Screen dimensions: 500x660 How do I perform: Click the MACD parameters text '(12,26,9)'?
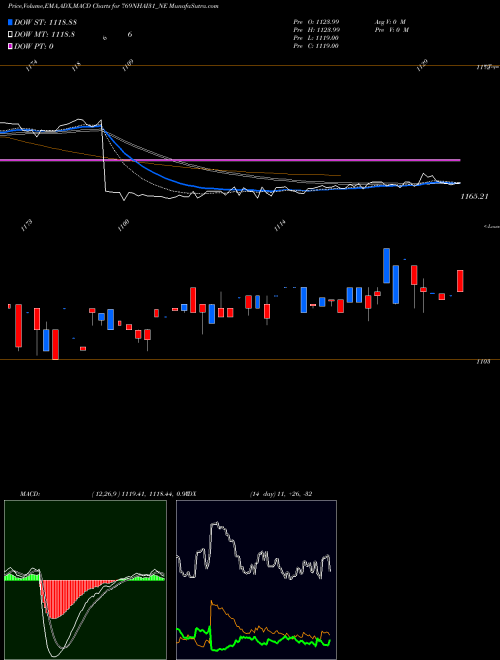[106, 494]
